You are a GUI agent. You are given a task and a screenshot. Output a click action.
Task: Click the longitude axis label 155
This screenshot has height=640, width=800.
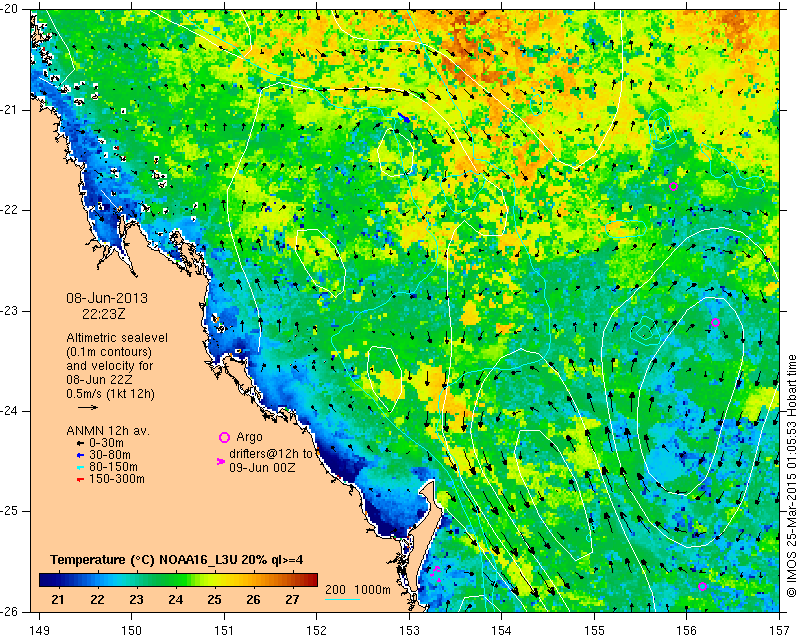click(x=594, y=631)
